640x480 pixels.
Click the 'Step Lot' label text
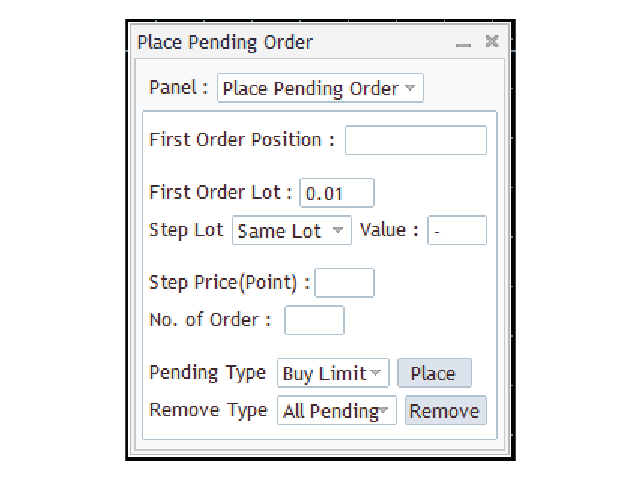point(185,230)
